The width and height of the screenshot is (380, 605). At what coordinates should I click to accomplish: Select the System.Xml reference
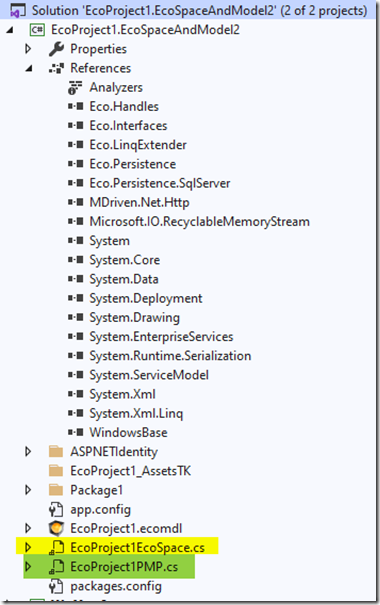pos(123,394)
